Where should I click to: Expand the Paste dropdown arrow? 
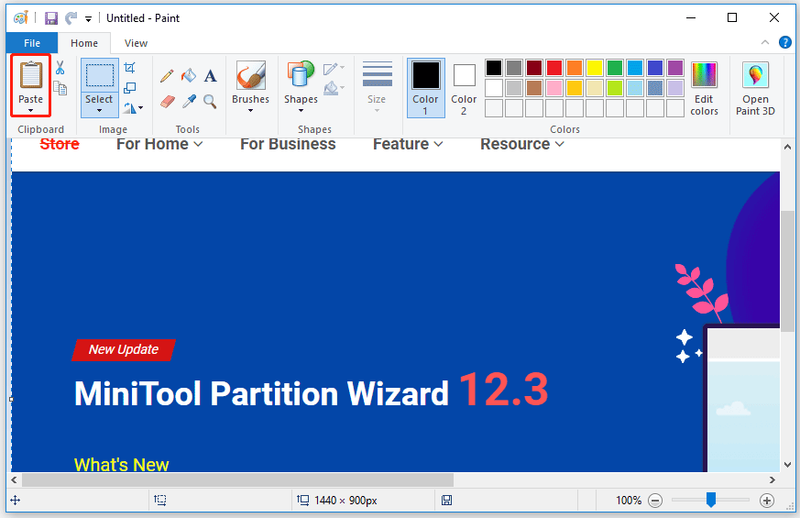(31, 110)
